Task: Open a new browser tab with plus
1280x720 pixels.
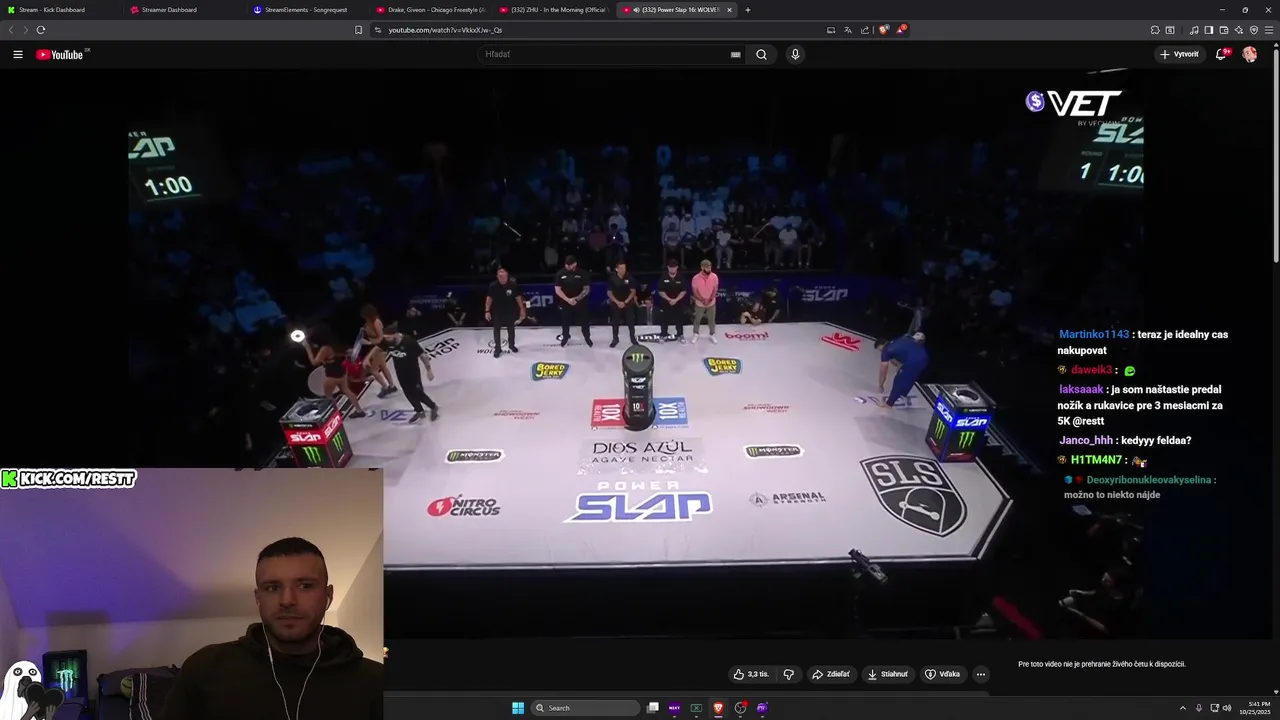Action: pos(748,10)
